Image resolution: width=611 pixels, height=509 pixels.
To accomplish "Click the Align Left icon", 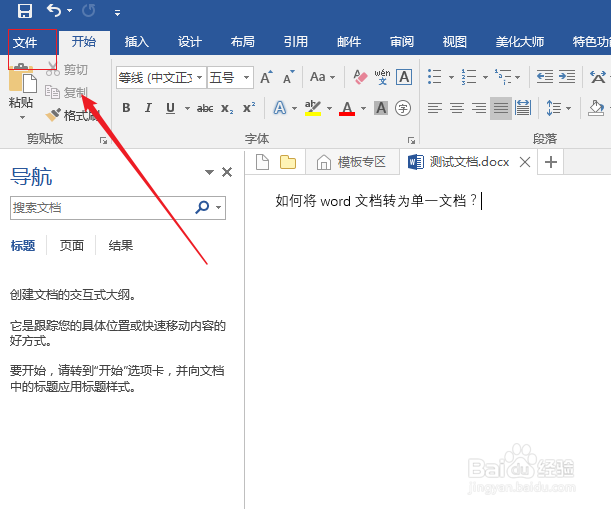I will point(434,108).
